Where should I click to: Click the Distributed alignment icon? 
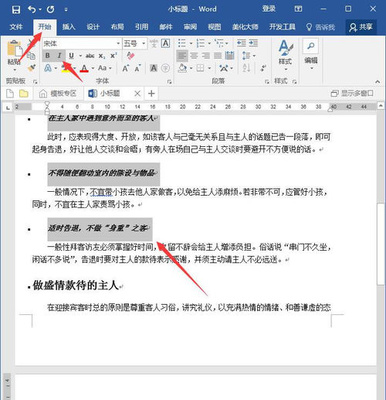(229, 55)
